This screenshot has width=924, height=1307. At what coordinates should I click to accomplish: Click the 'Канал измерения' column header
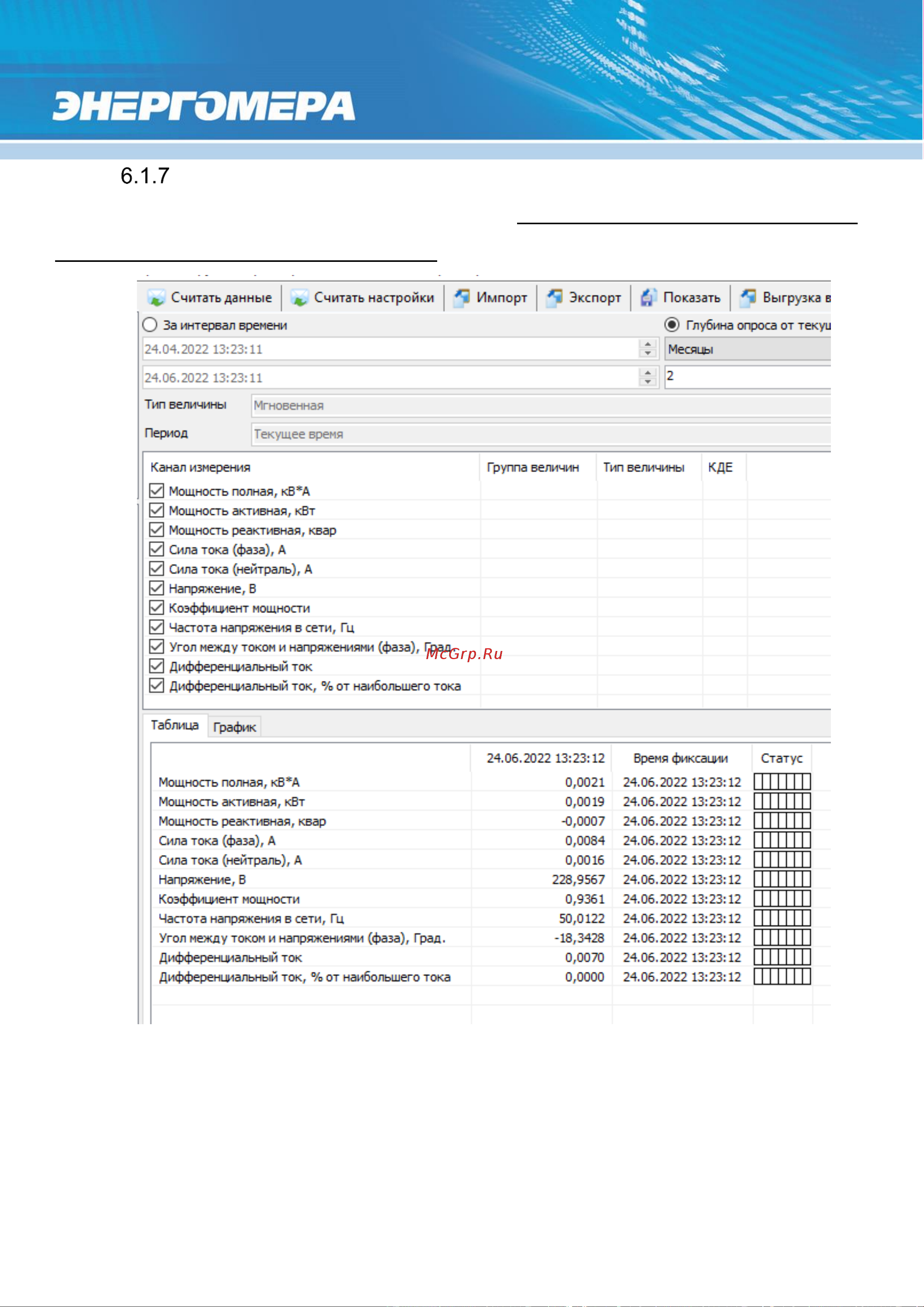point(201,467)
